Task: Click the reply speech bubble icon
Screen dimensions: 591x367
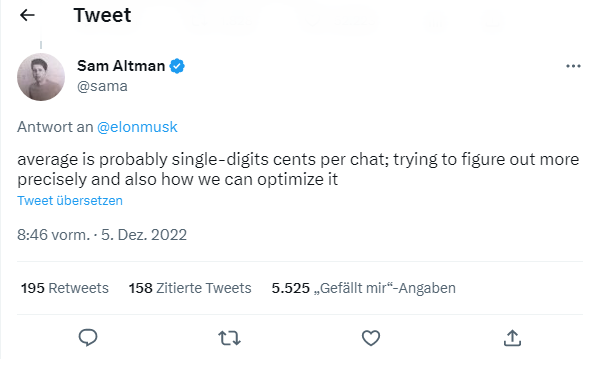Action: [x=88, y=338]
